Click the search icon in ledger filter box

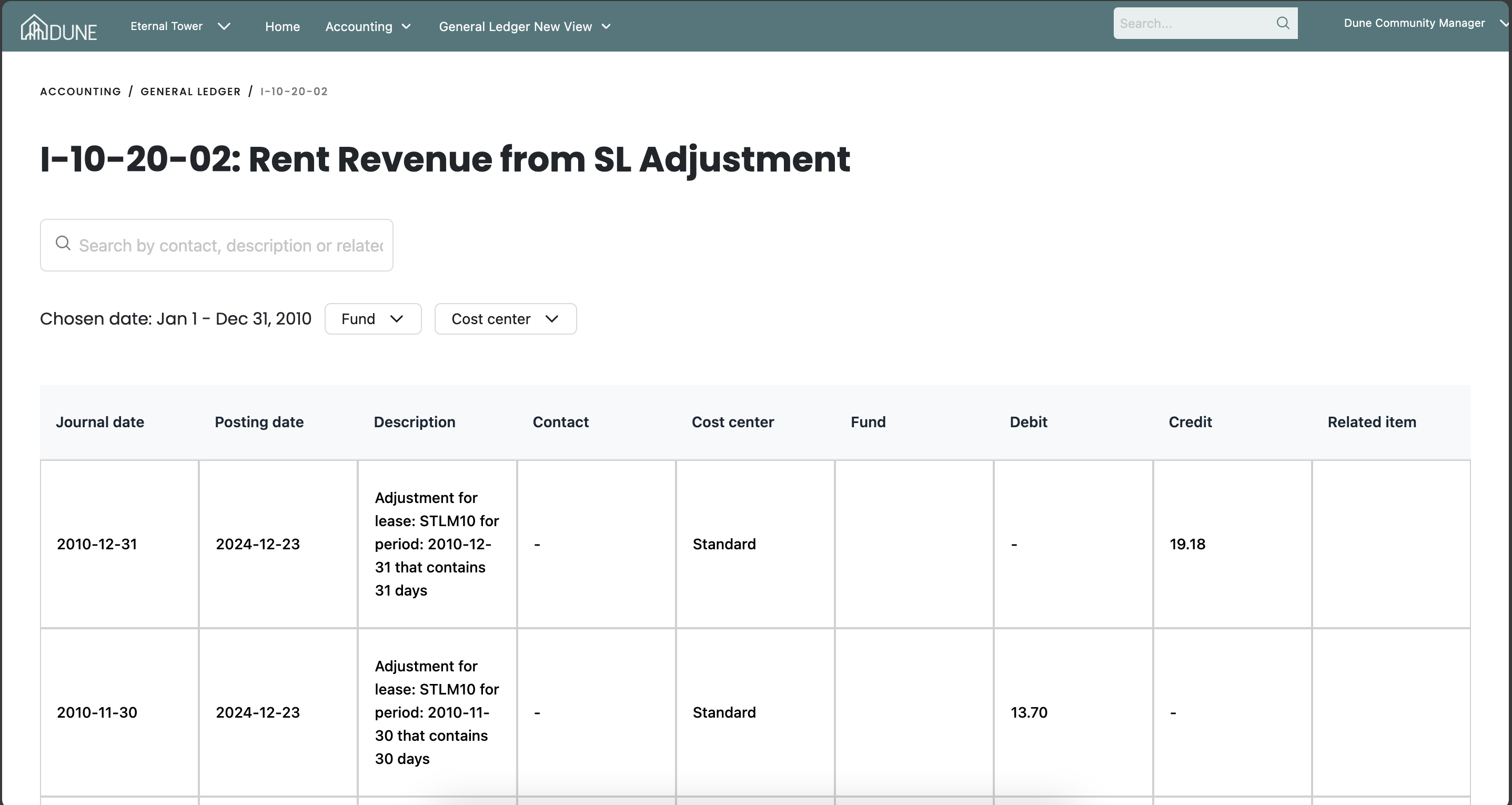coord(63,244)
